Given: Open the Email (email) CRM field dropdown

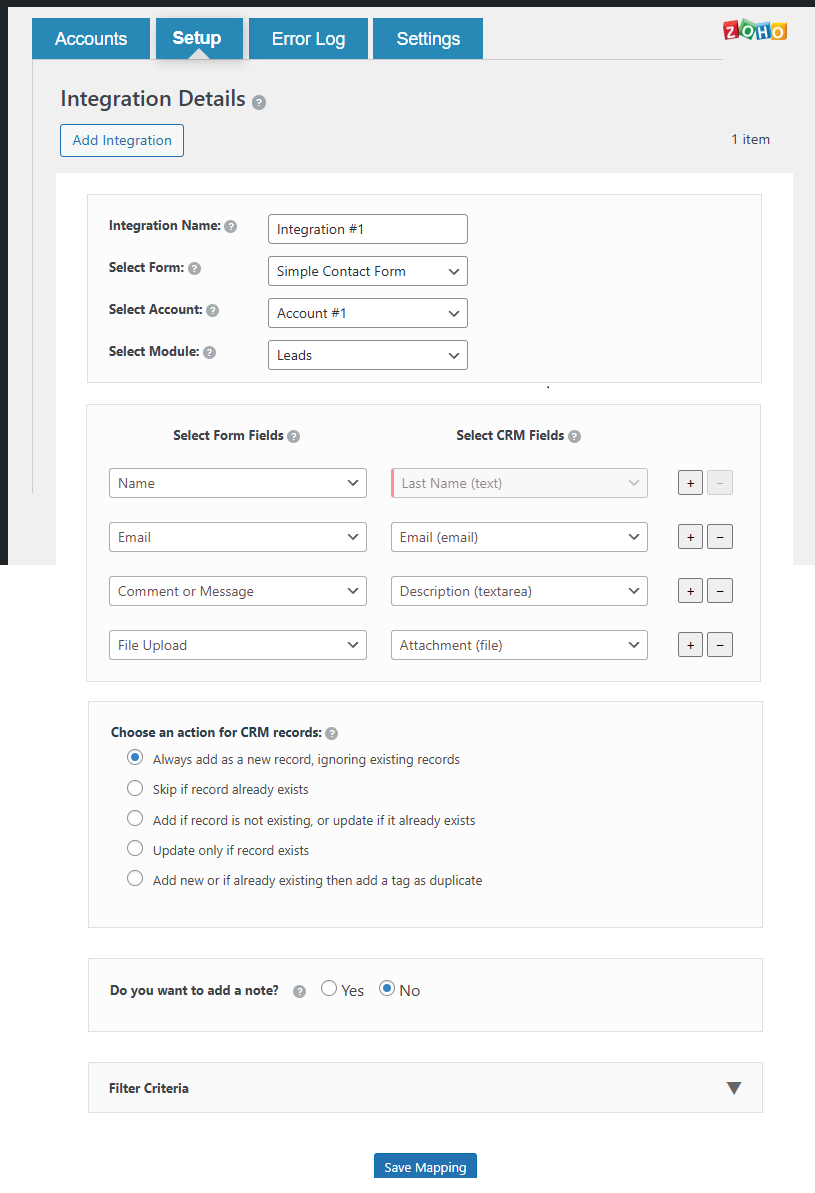Looking at the screenshot, I should click(x=519, y=537).
